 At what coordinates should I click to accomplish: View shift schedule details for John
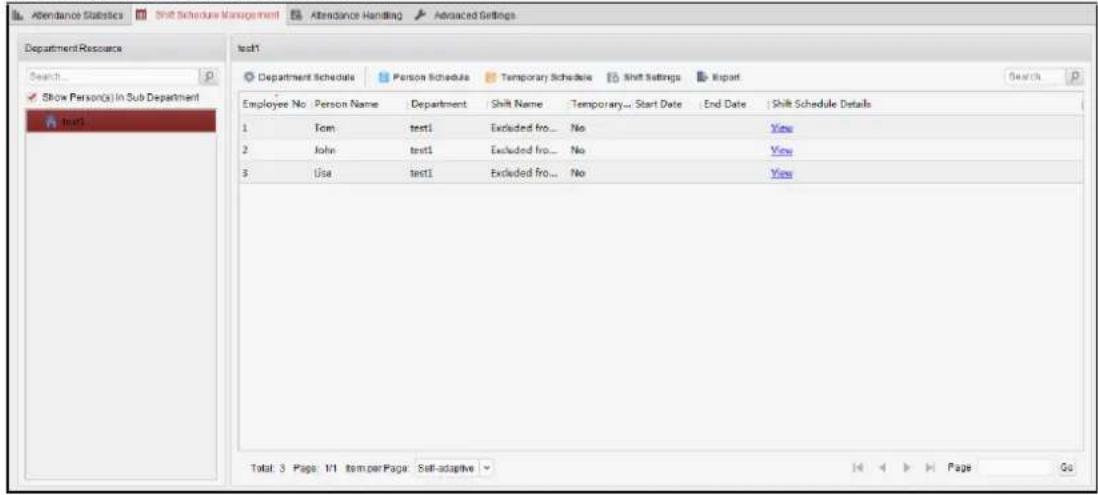click(x=781, y=150)
